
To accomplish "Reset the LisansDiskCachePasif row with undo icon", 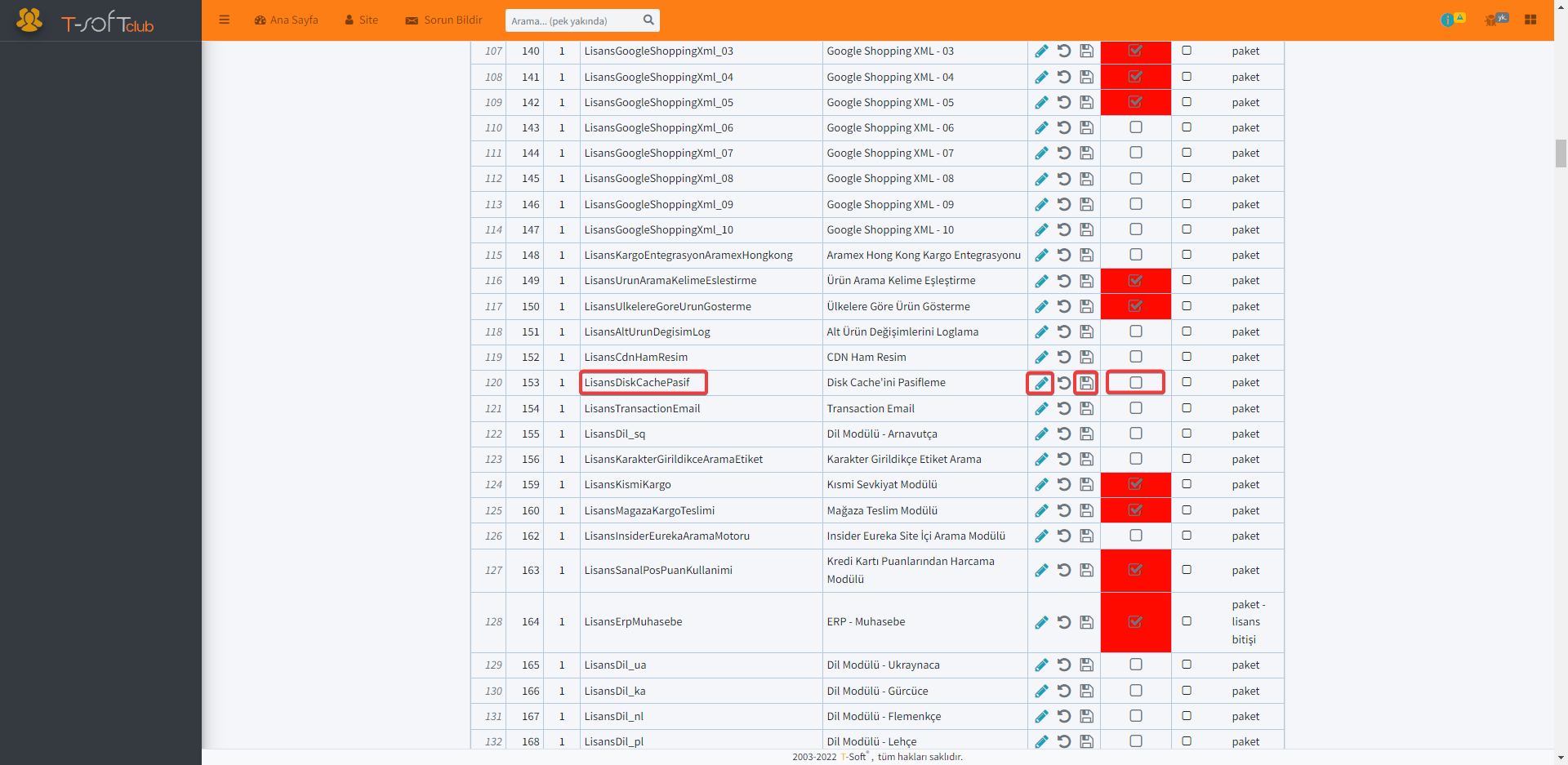I will click(1064, 383).
